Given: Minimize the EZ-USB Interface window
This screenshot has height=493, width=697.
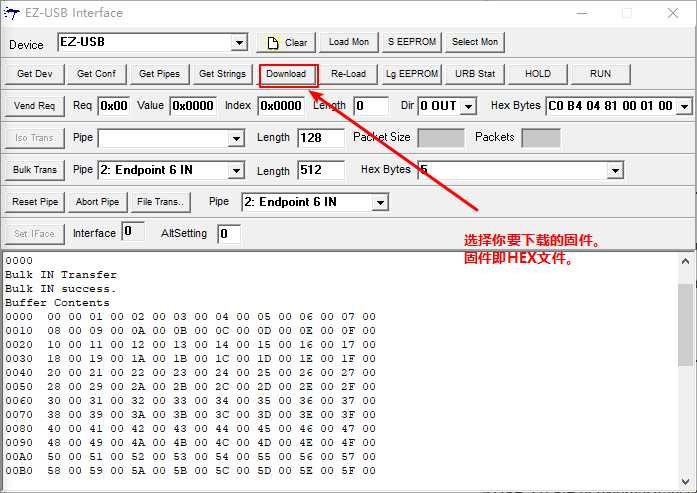Looking at the screenshot, I should (x=582, y=13).
